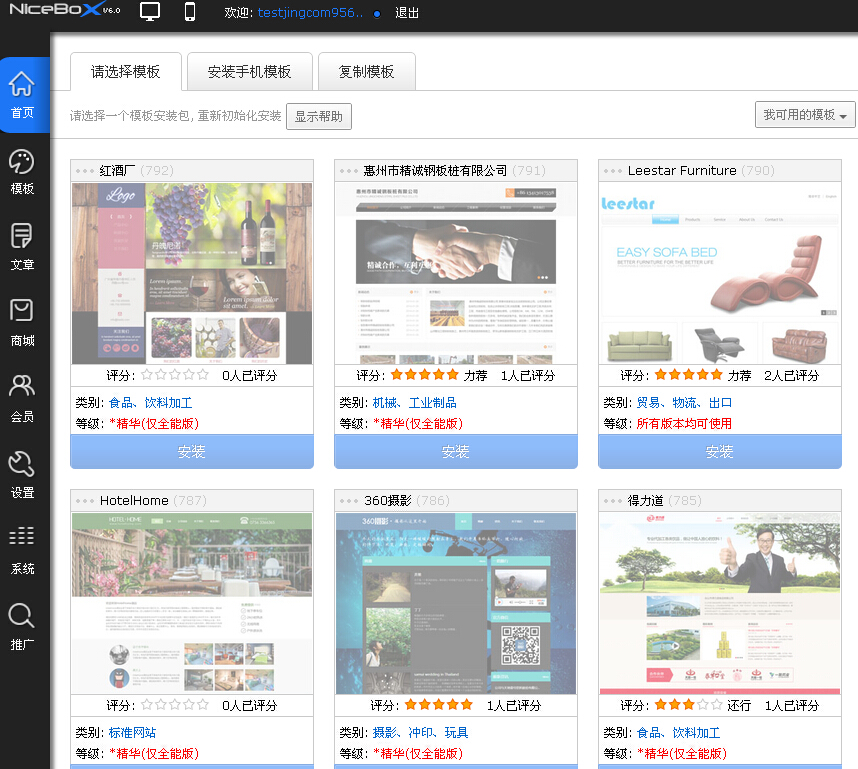Open the dots menu on Leestar Furniture card
858x769 pixels.
(x=613, y=171)
